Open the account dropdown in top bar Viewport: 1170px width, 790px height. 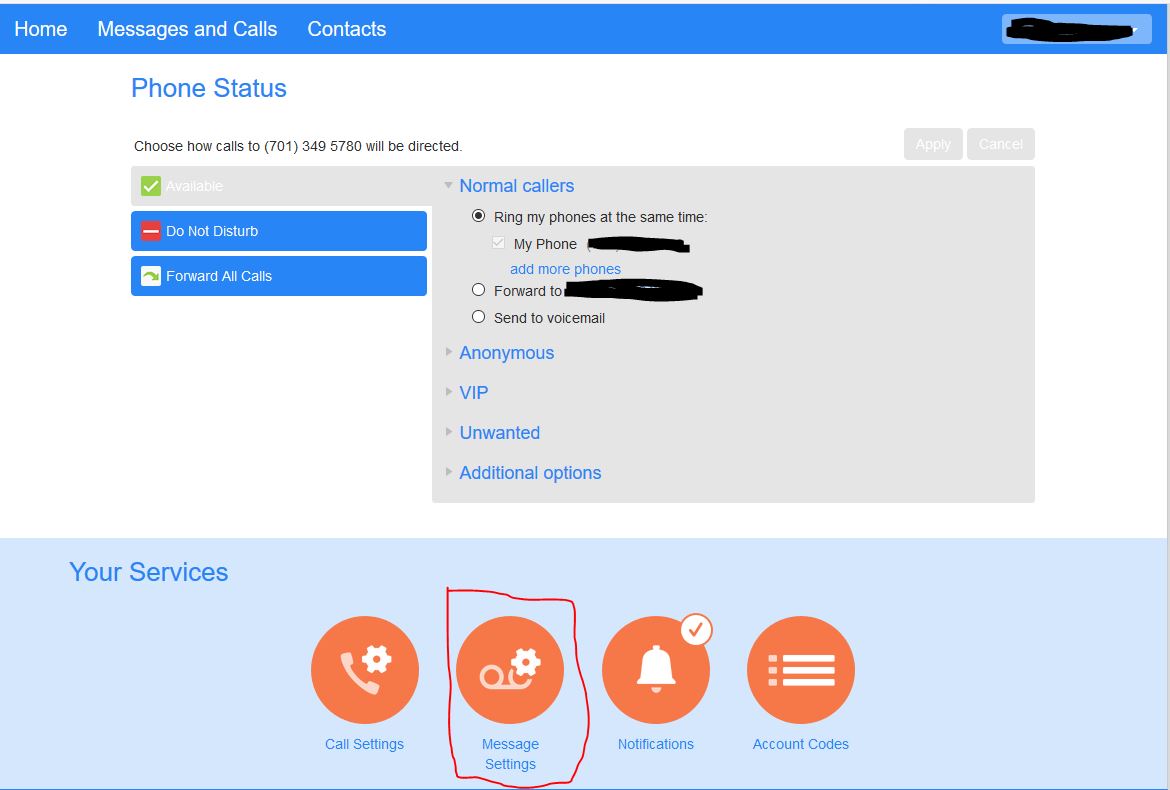(x=1076, y=30)
